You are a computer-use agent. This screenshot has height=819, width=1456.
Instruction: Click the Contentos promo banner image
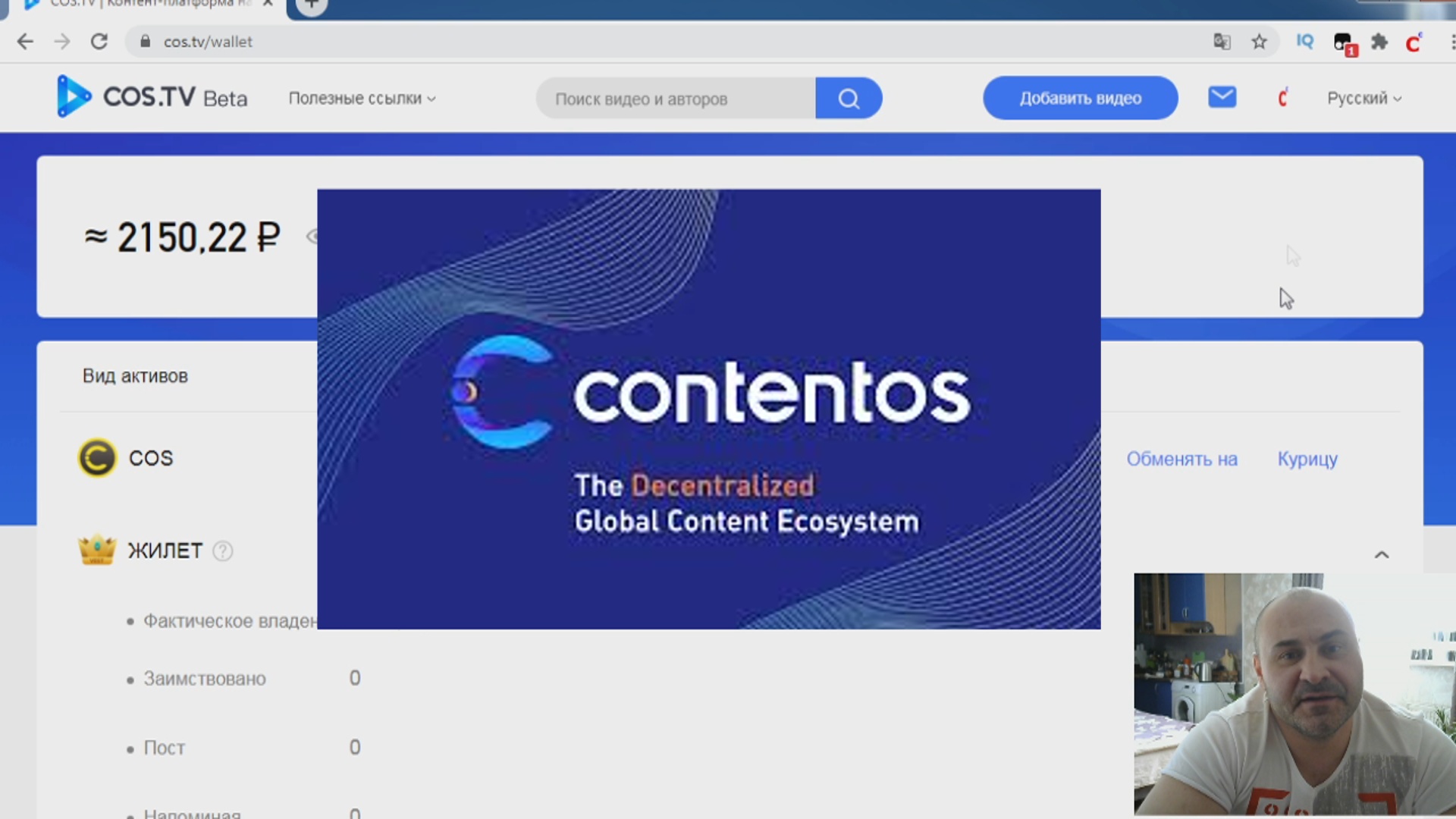708,409
